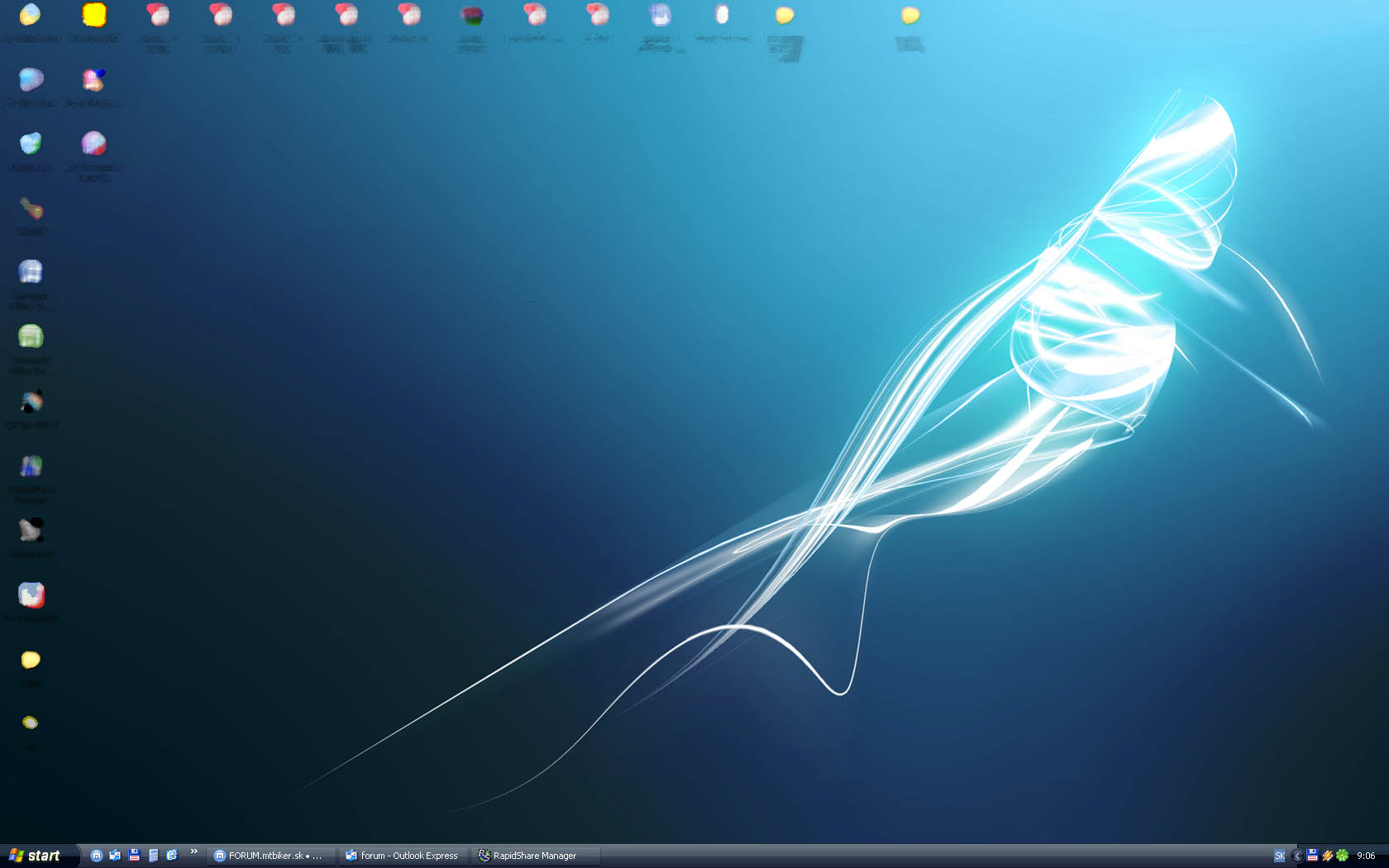Switch to forum - Outlook Express window
The image size is (1389, 868).
[x=403, y=856]
